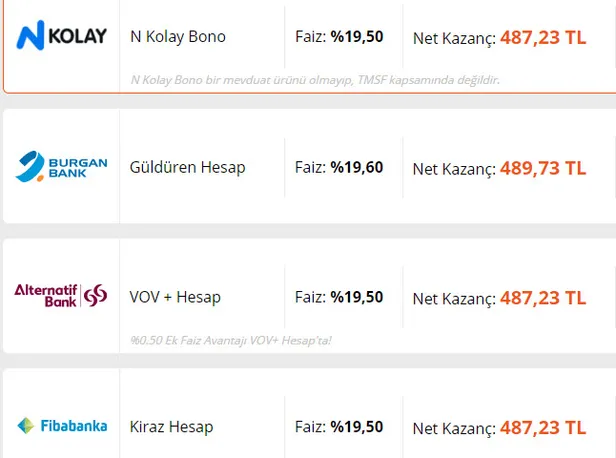This screenshot has width=616, height=458.
Task: Open the N Kolay Bono product
Action: tap(178, 37)
